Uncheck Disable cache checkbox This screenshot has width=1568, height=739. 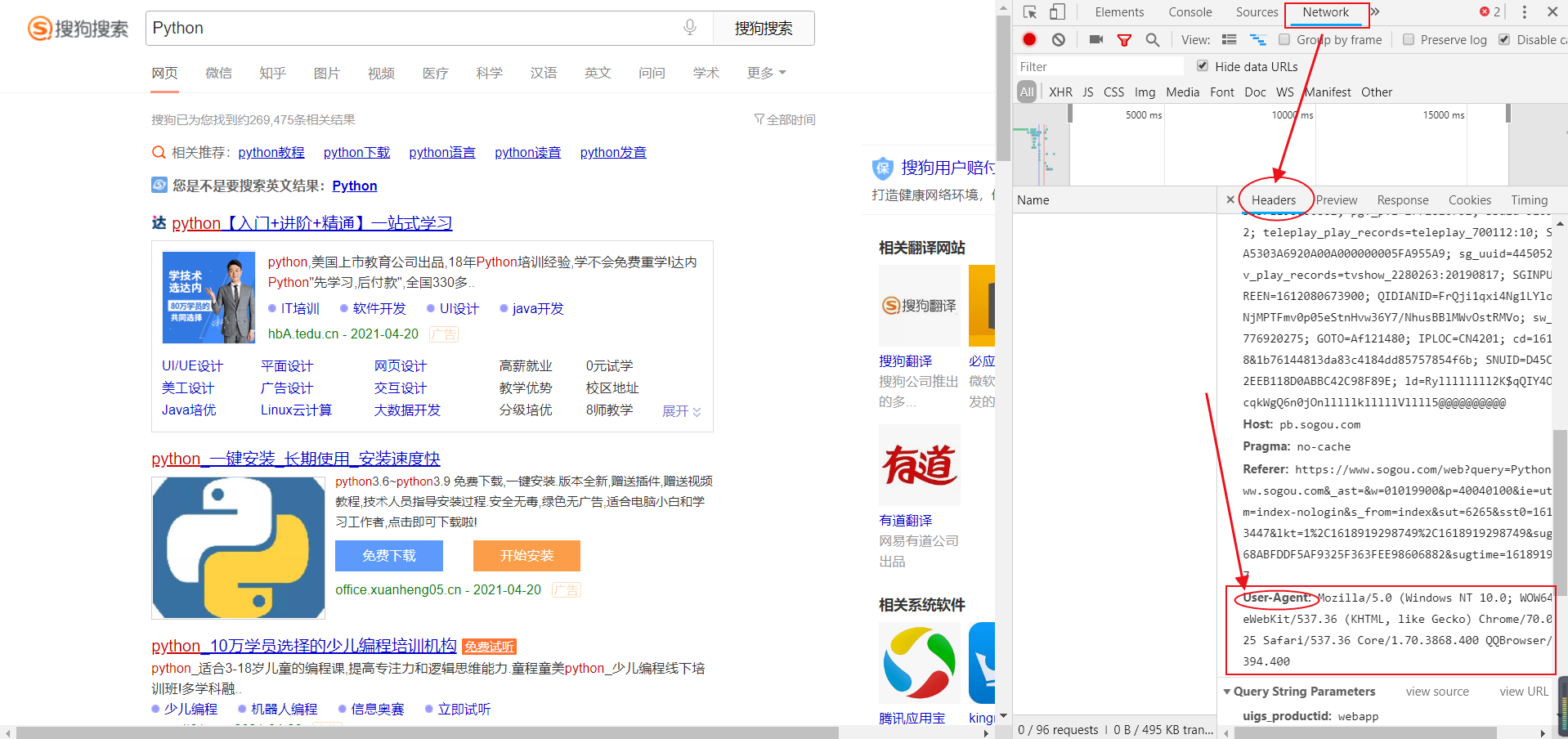click(x=1504, y=39)
